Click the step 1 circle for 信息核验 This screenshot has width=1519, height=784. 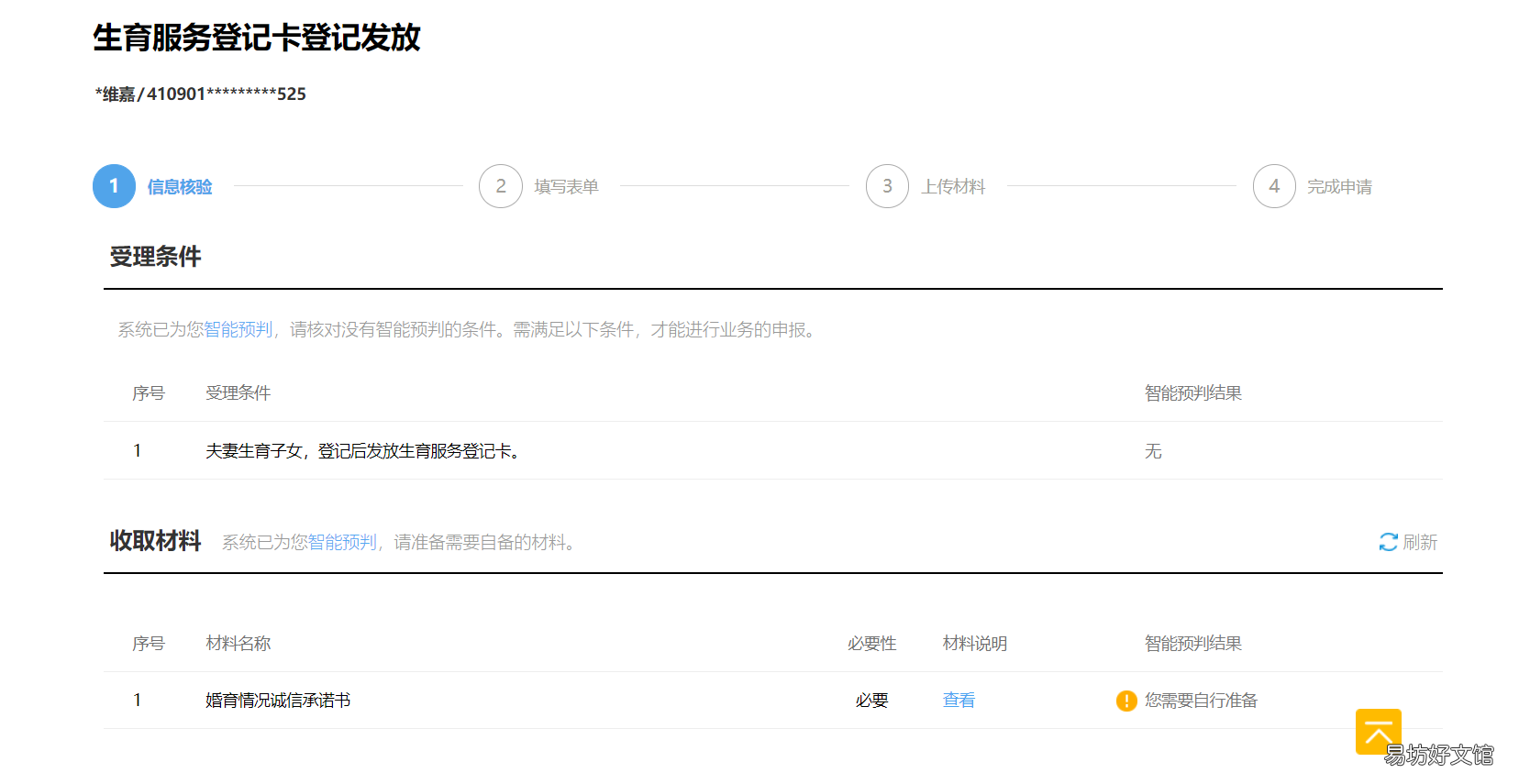[114, 186]
